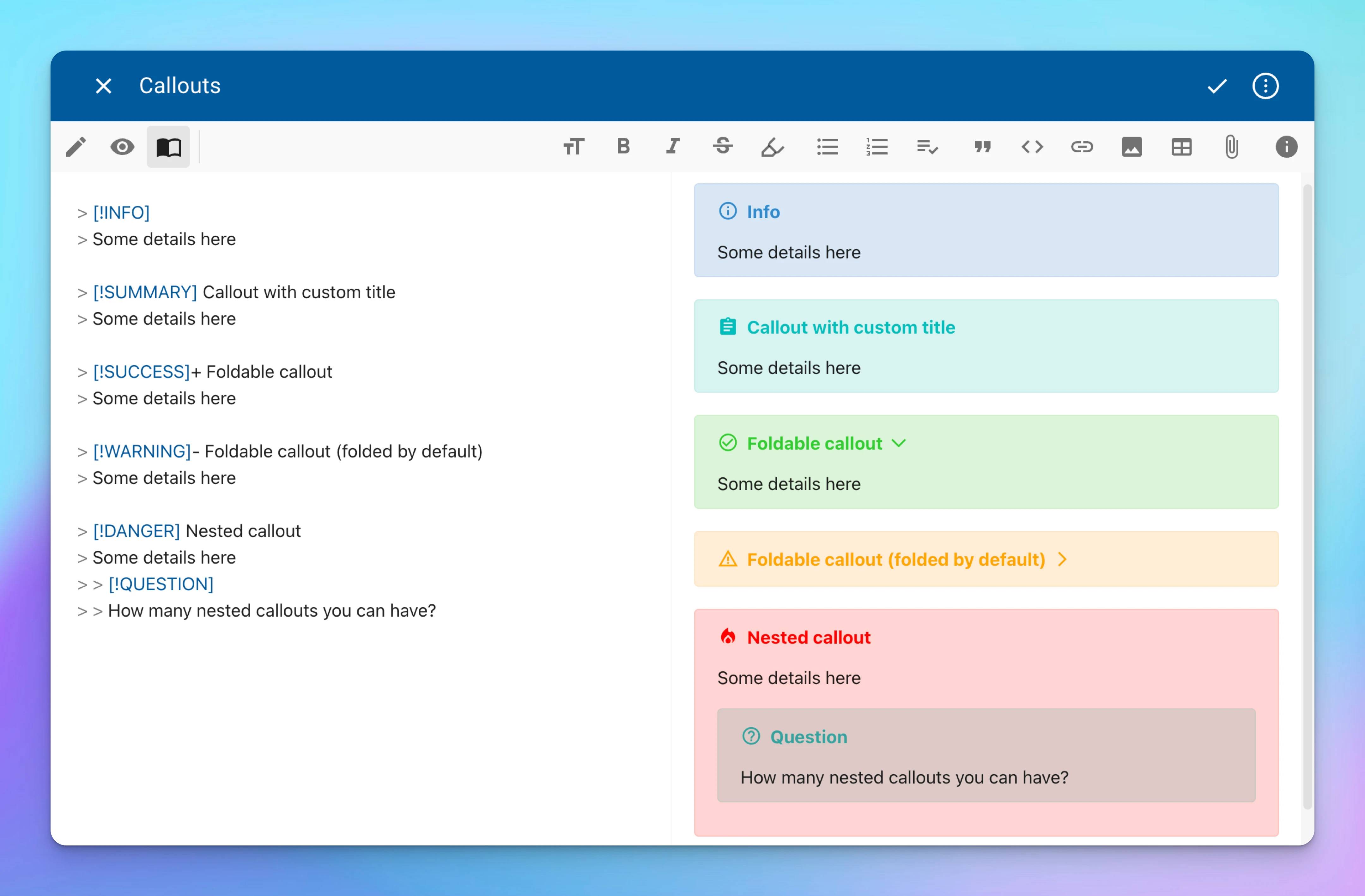Click the warning triangle icon
The width and height of the screenshot is (1365, 896).
pos(728,559)
